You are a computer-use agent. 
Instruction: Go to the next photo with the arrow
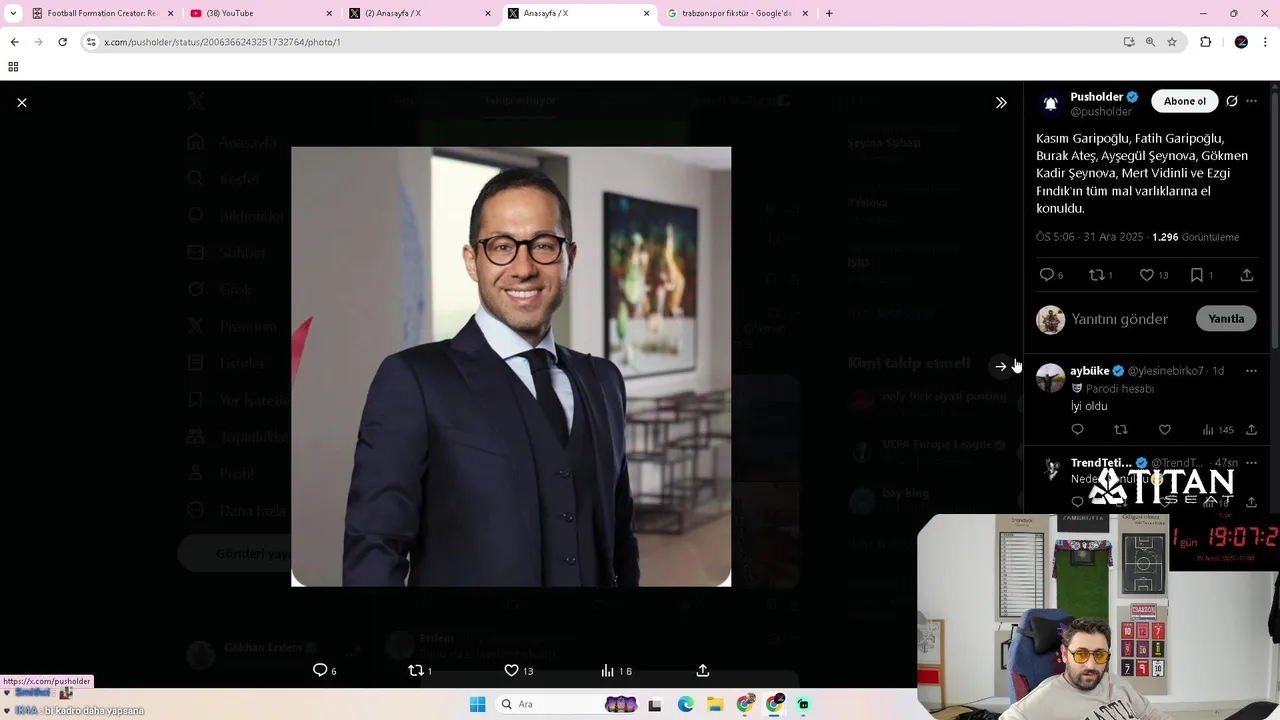pyautogui.click(x=1001, y=367)
